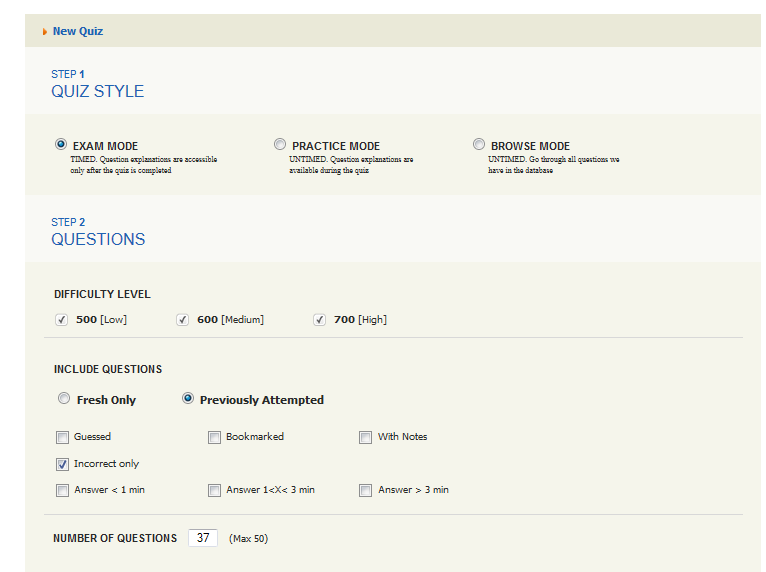Check the Answer 1<X< 3 min box
766x572 pixels.
pos(215,490)
